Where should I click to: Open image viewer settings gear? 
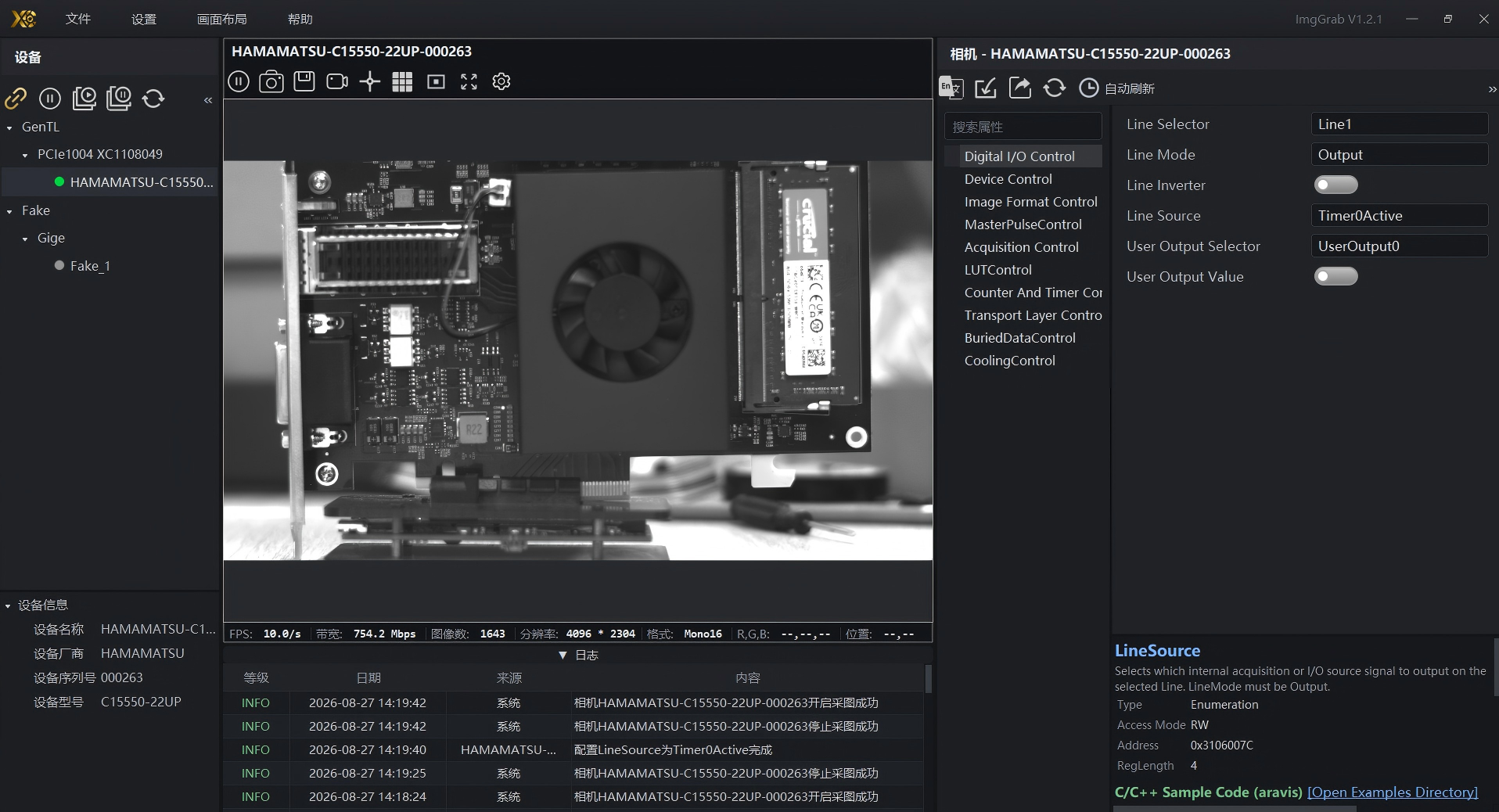(x=501, y=81)
